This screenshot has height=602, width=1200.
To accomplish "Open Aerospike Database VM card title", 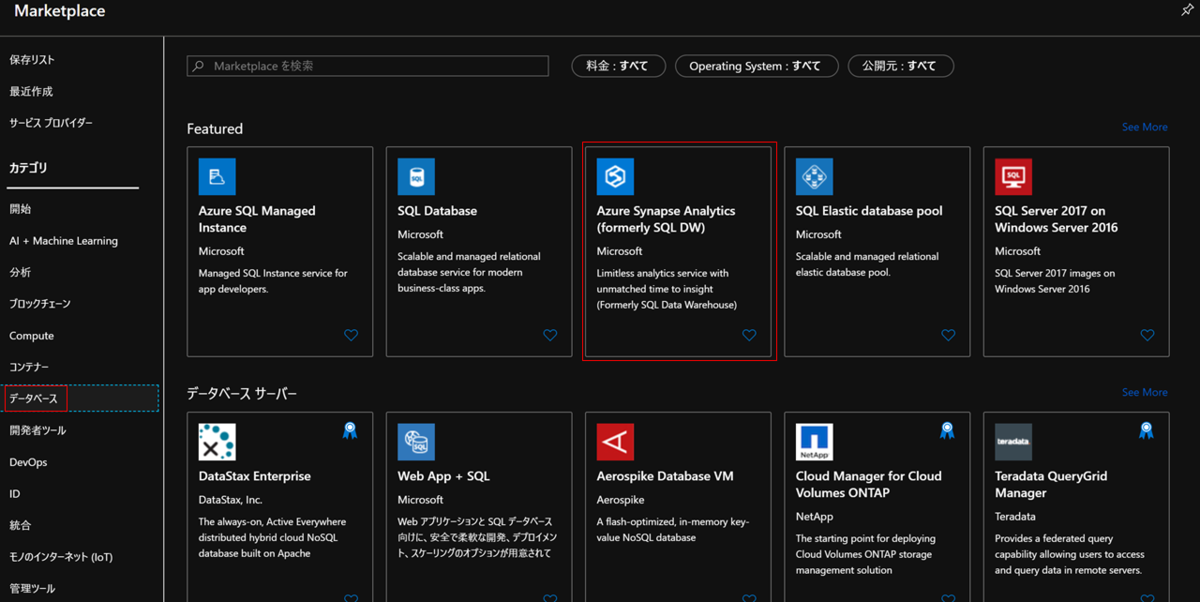I will (665, 476).
